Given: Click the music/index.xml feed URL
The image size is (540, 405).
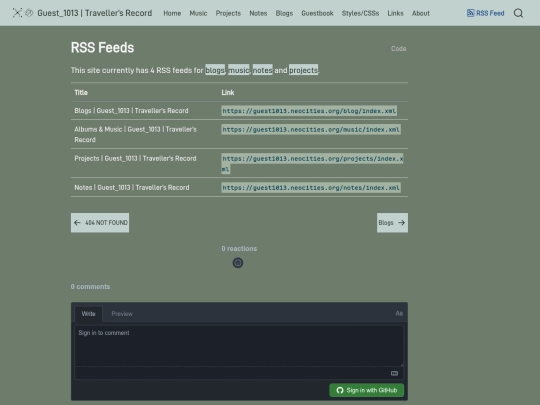Looking at the screenshot, I should [x=311, y=129].
